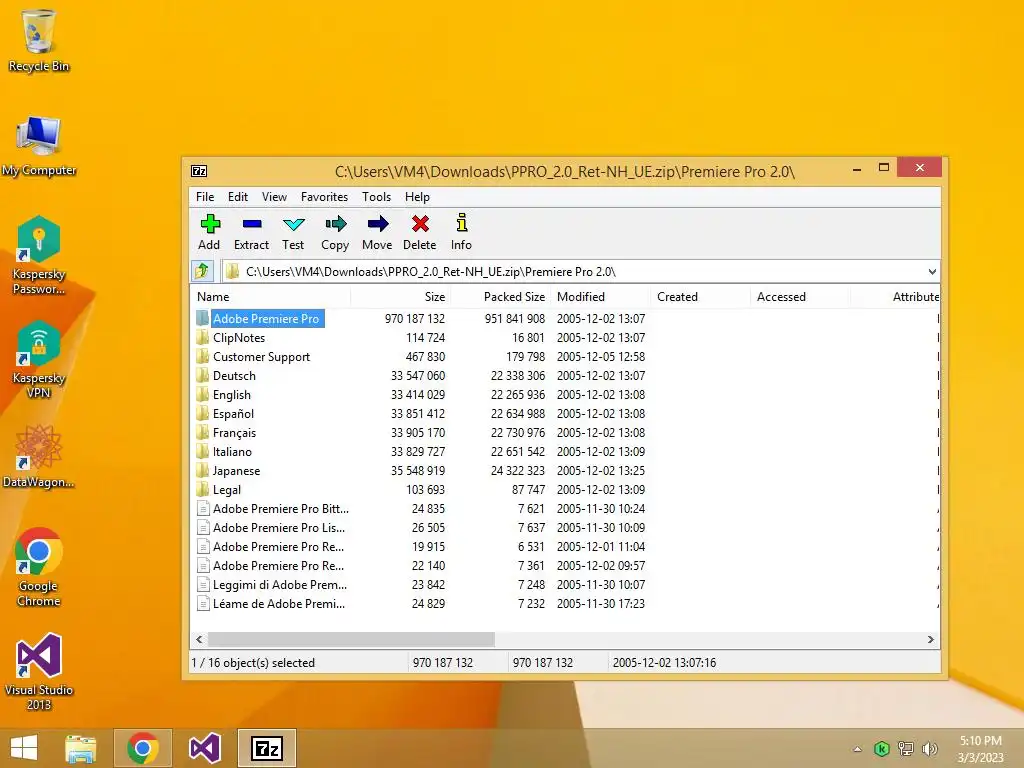Open the View menu
1024x768 pixels.
click(x=274, y=197)
